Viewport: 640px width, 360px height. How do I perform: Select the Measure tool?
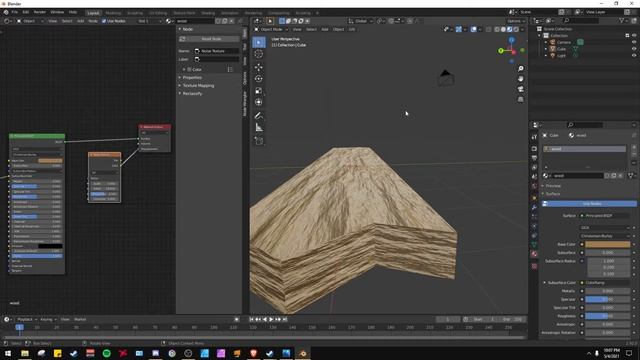259,128
